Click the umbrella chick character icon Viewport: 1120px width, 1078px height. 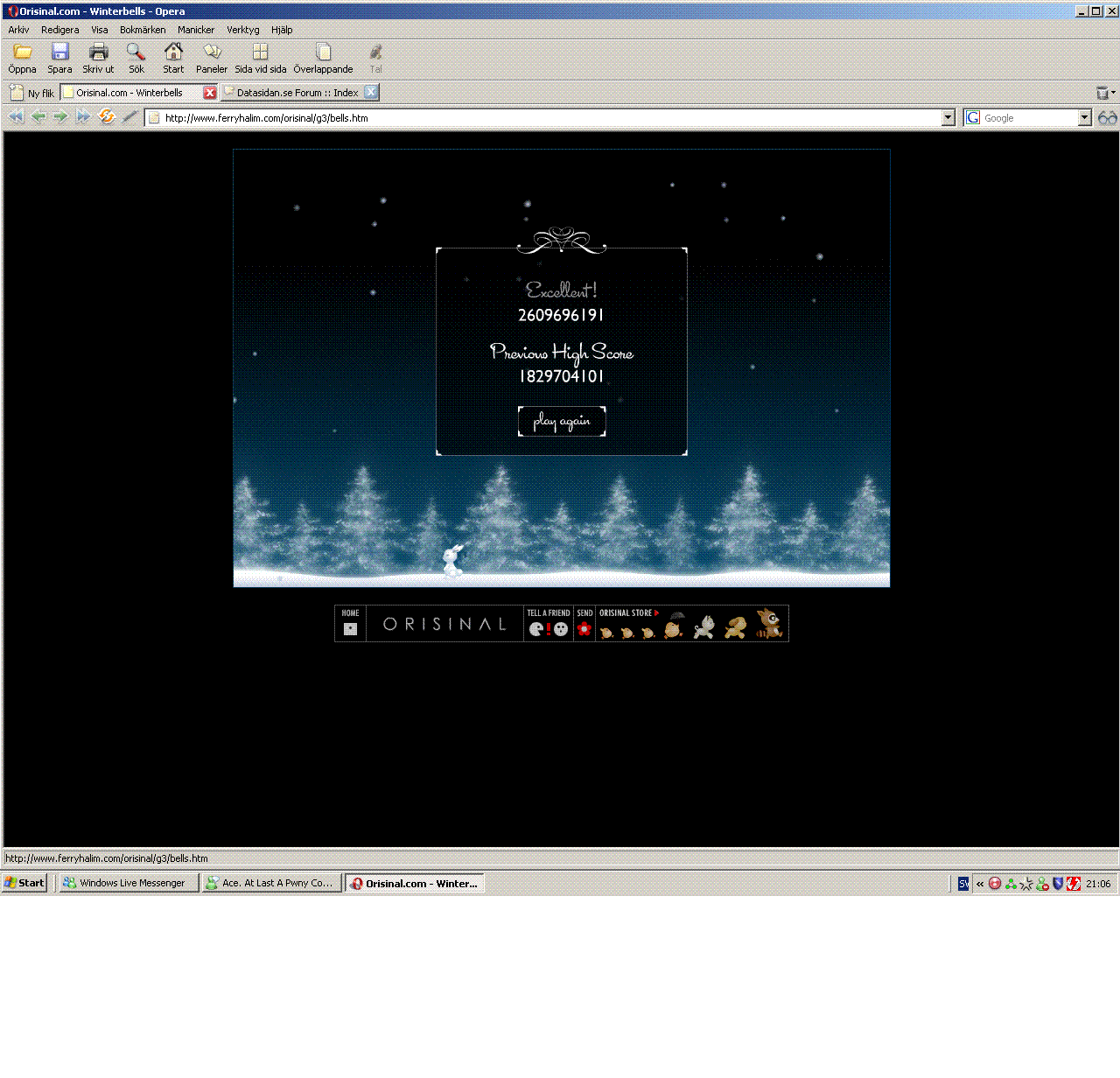(674, 626)
